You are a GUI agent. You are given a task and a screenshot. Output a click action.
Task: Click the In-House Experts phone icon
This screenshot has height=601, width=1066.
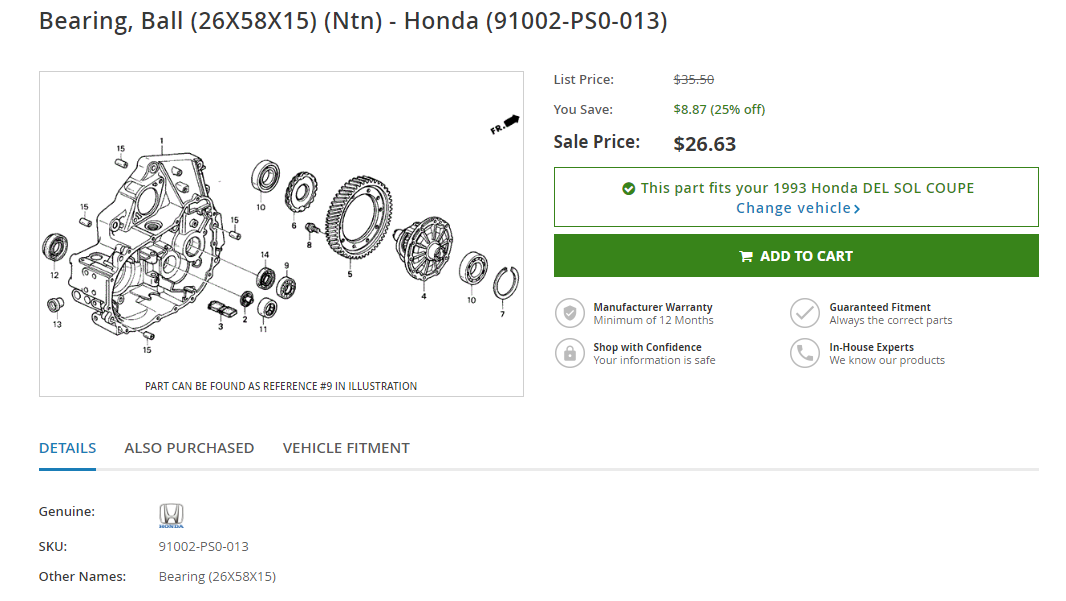pyautogui.click(x=805, y=353)
